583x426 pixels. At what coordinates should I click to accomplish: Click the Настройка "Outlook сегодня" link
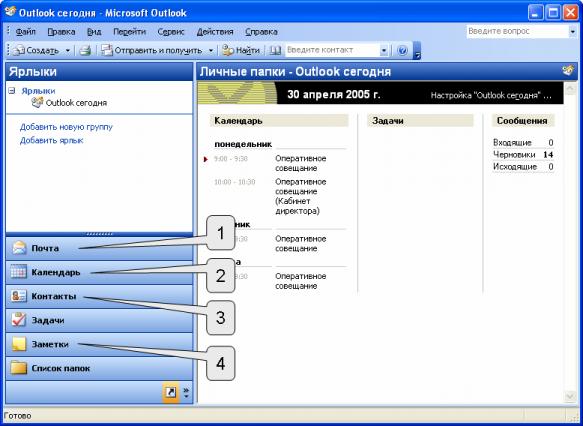click(x=491, y=96)
